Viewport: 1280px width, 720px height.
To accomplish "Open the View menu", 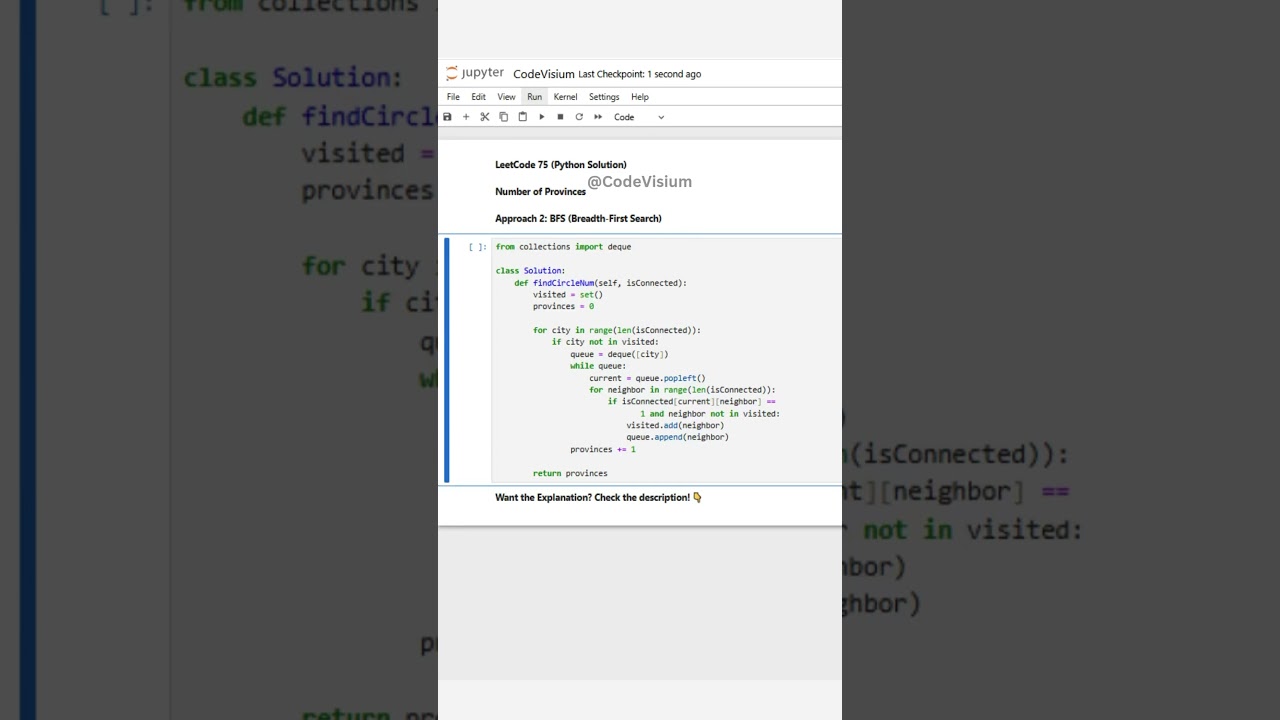I will [507, 97].
